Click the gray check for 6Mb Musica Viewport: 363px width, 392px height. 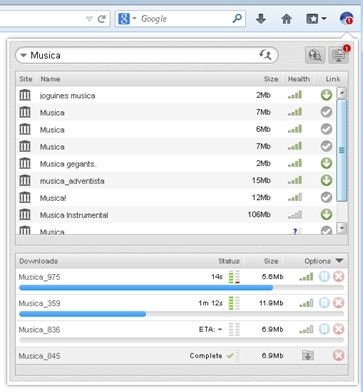[326, 129]
